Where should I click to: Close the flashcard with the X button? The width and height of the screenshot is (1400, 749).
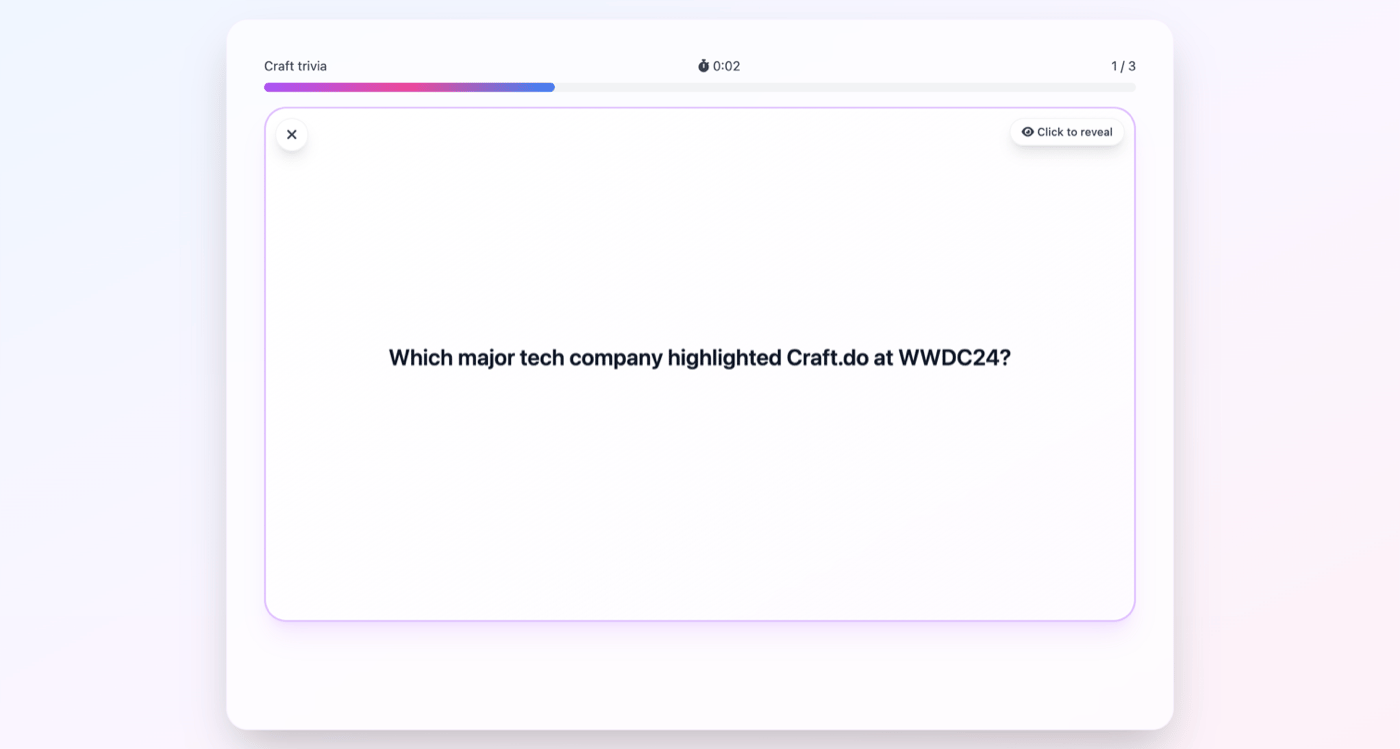coord(292,135)
